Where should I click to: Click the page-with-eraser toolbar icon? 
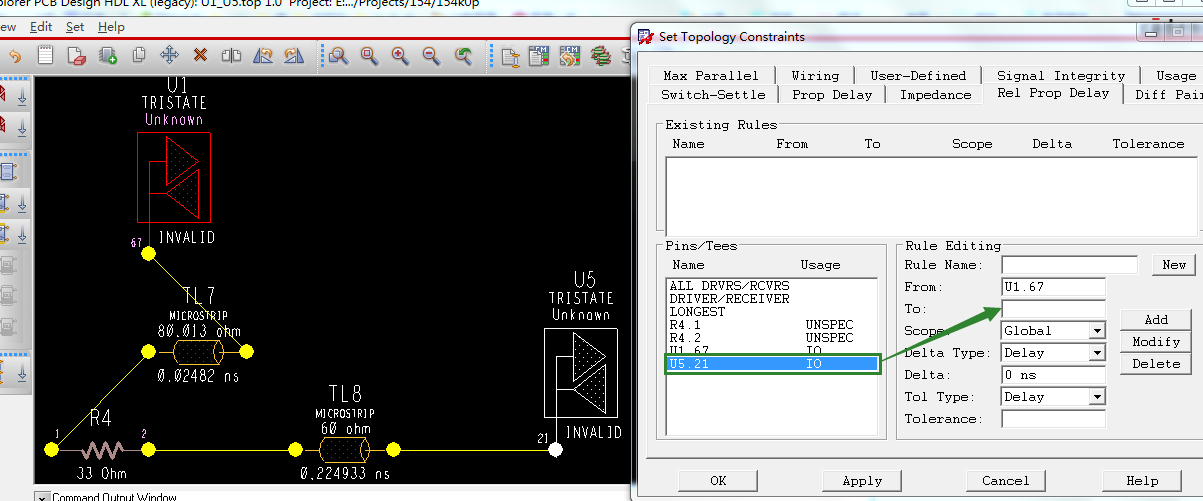click(77, 56)
